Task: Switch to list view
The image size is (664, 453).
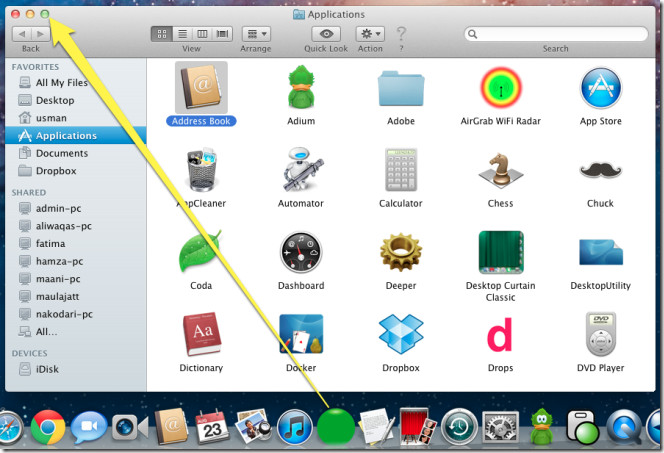Action: coord(183,34)
